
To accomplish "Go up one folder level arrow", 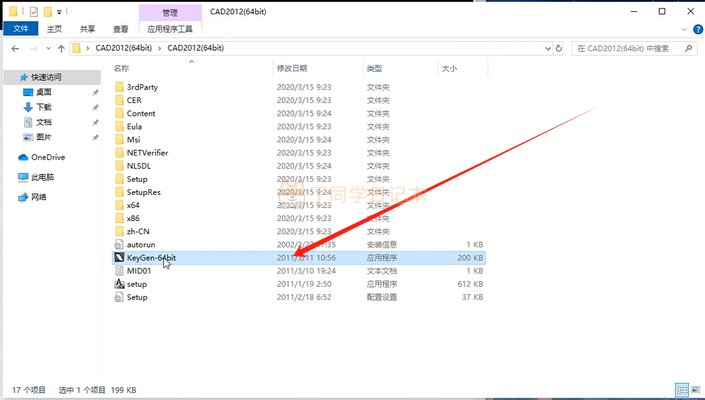I will click(x=62, y=48).
